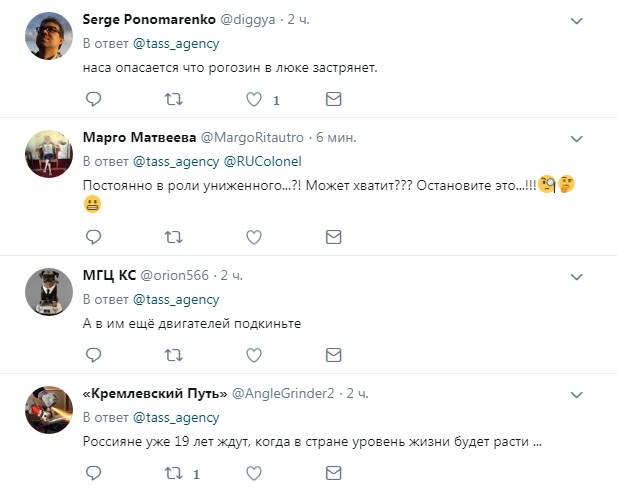The width and height of the screenshot is (617, 491).
Task: Like the tweet by Марго Матвеева
Action: coord(254,237)
